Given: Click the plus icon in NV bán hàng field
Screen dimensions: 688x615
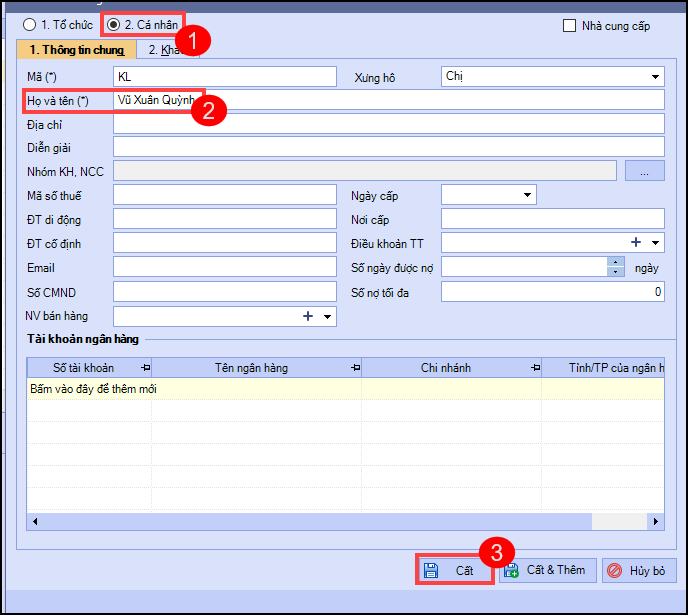Looking at the screenshot, I should [x=308, y=317].
